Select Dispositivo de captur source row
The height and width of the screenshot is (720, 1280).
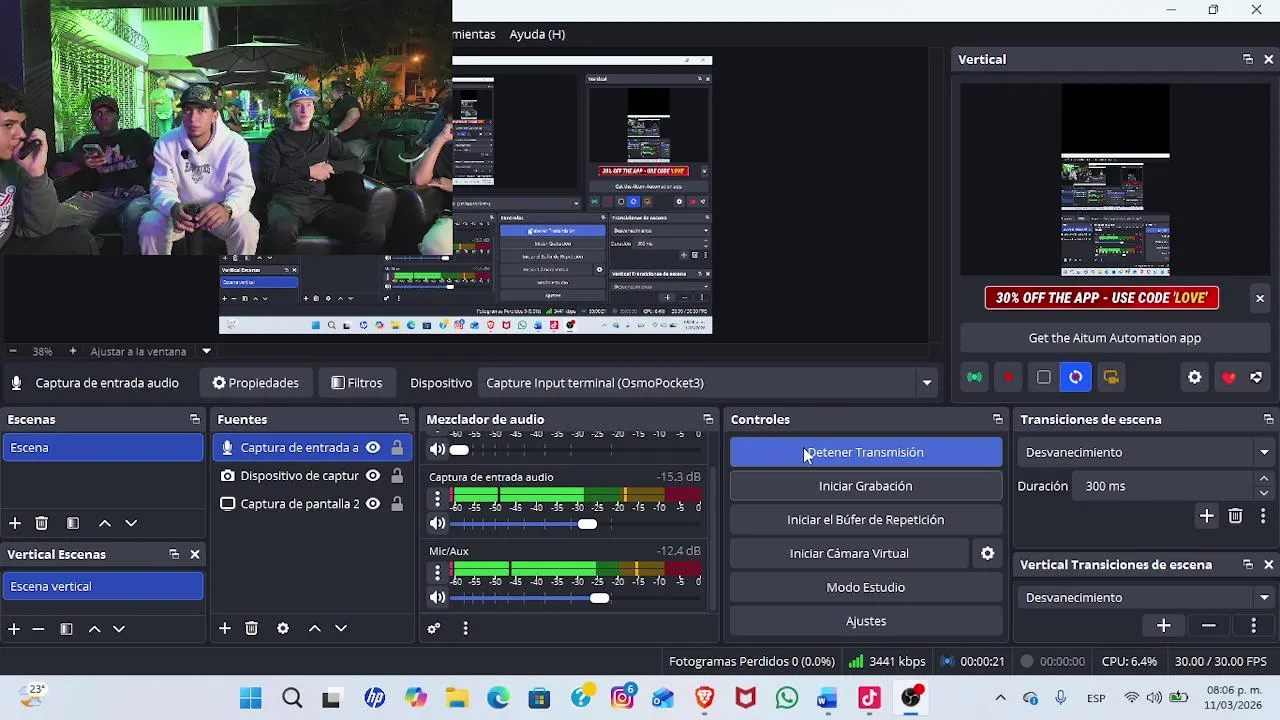312,476
